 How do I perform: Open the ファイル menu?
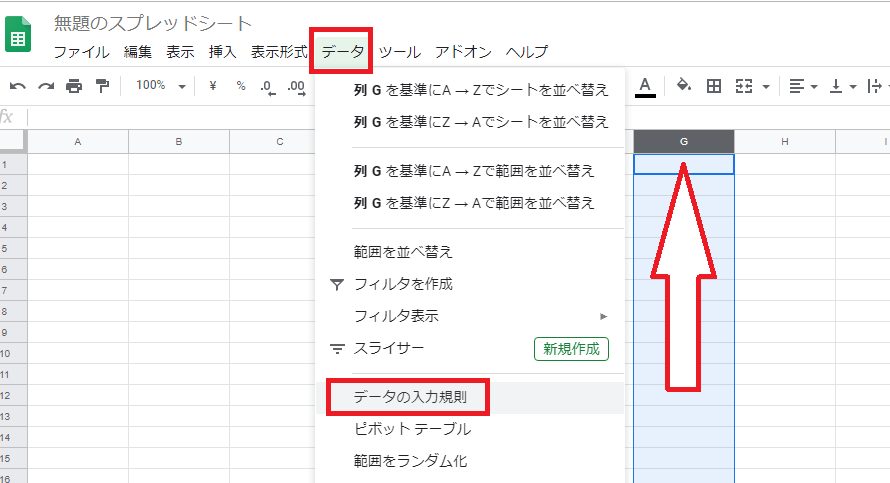click(82, 52)
